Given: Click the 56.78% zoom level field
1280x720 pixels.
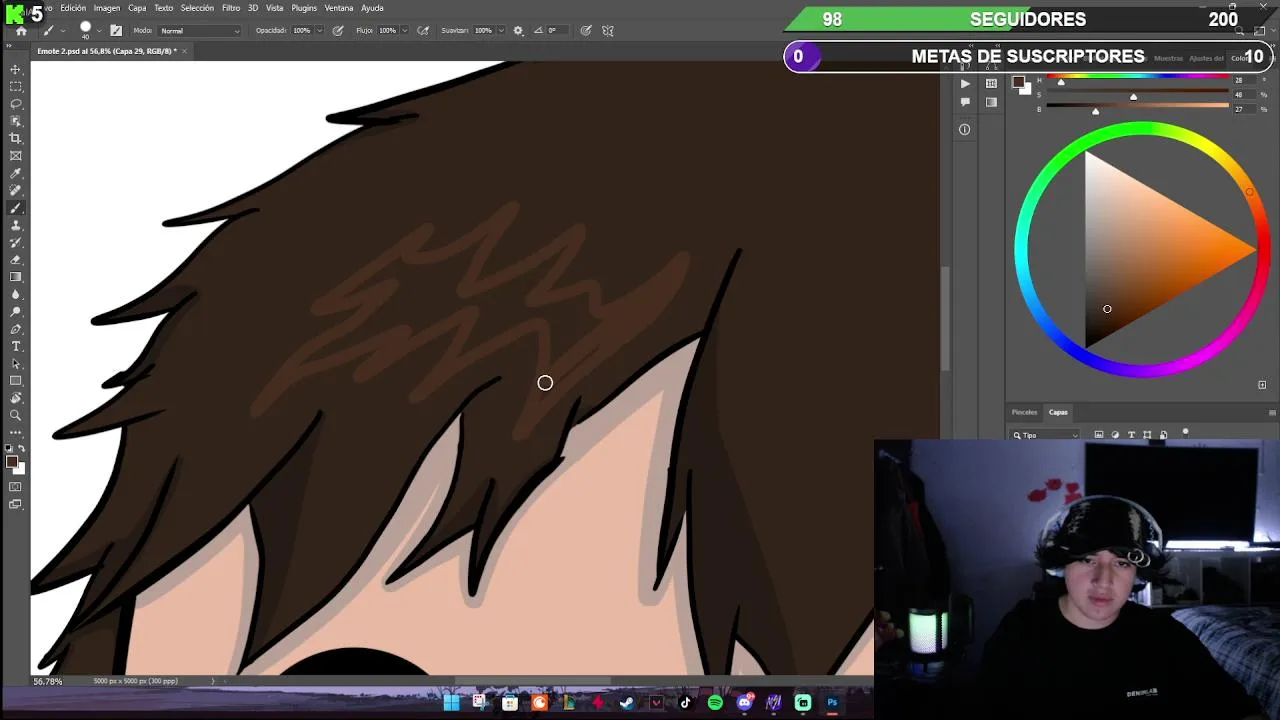Looking at the screenshot, I should [48, 681].
